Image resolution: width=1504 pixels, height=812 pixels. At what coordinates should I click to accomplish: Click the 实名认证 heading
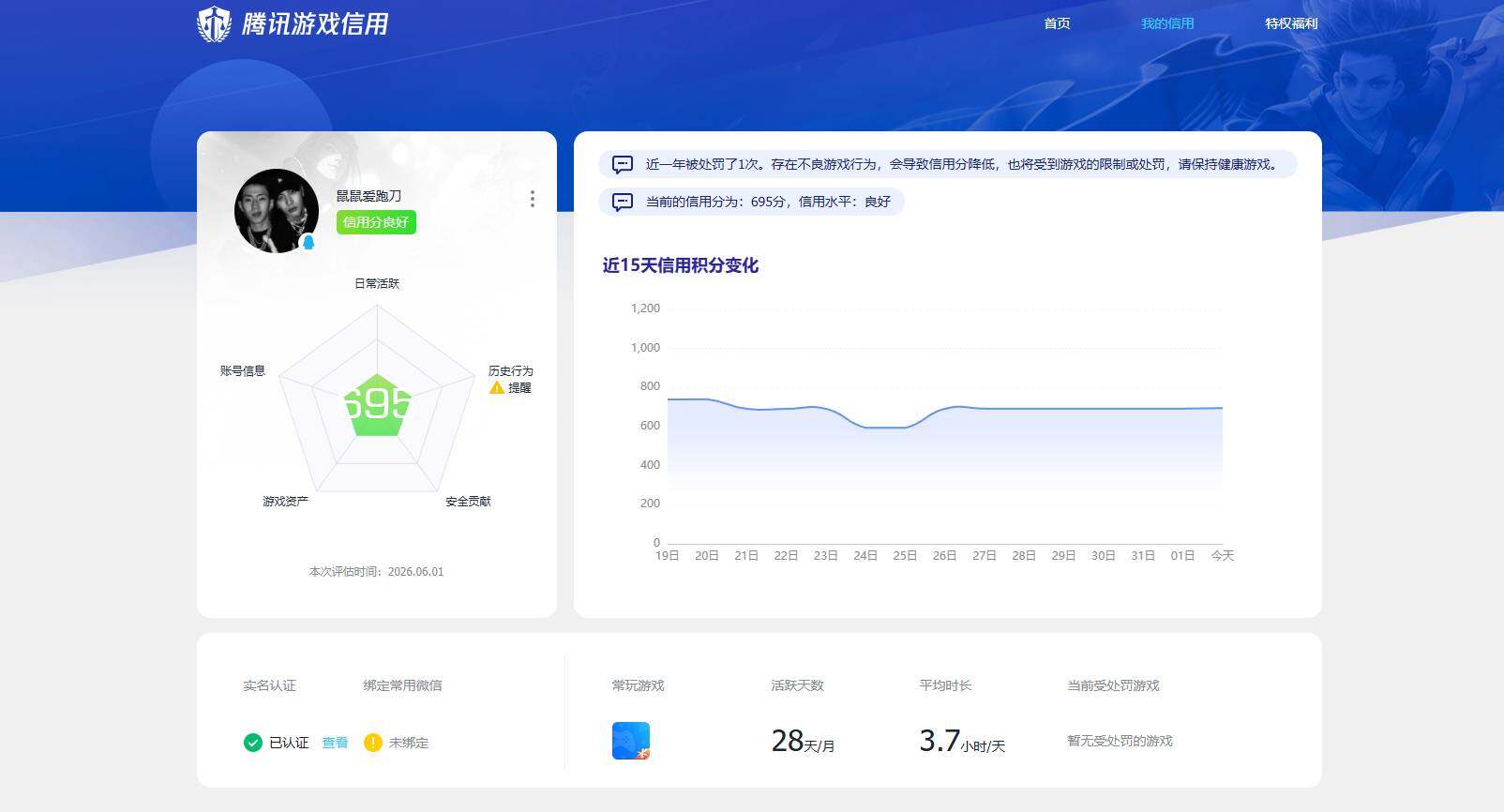[x=269, y=685]
